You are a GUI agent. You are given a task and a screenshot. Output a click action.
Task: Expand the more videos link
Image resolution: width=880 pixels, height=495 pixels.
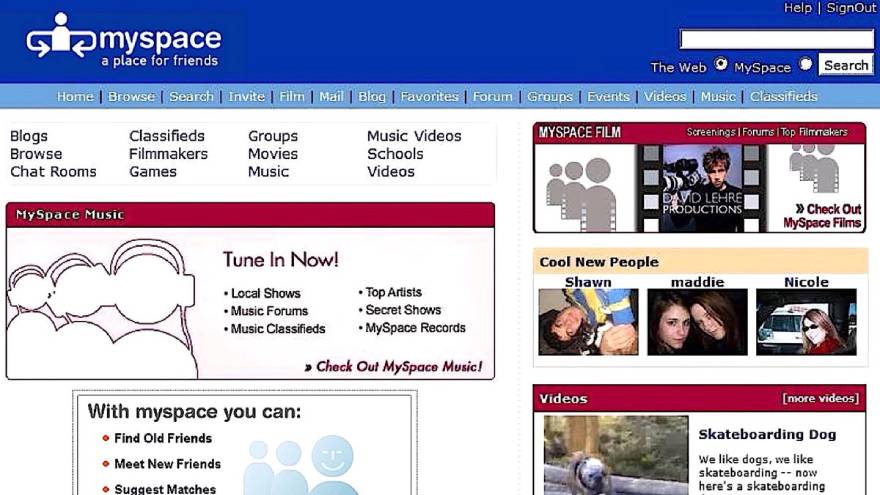[820, 399]
